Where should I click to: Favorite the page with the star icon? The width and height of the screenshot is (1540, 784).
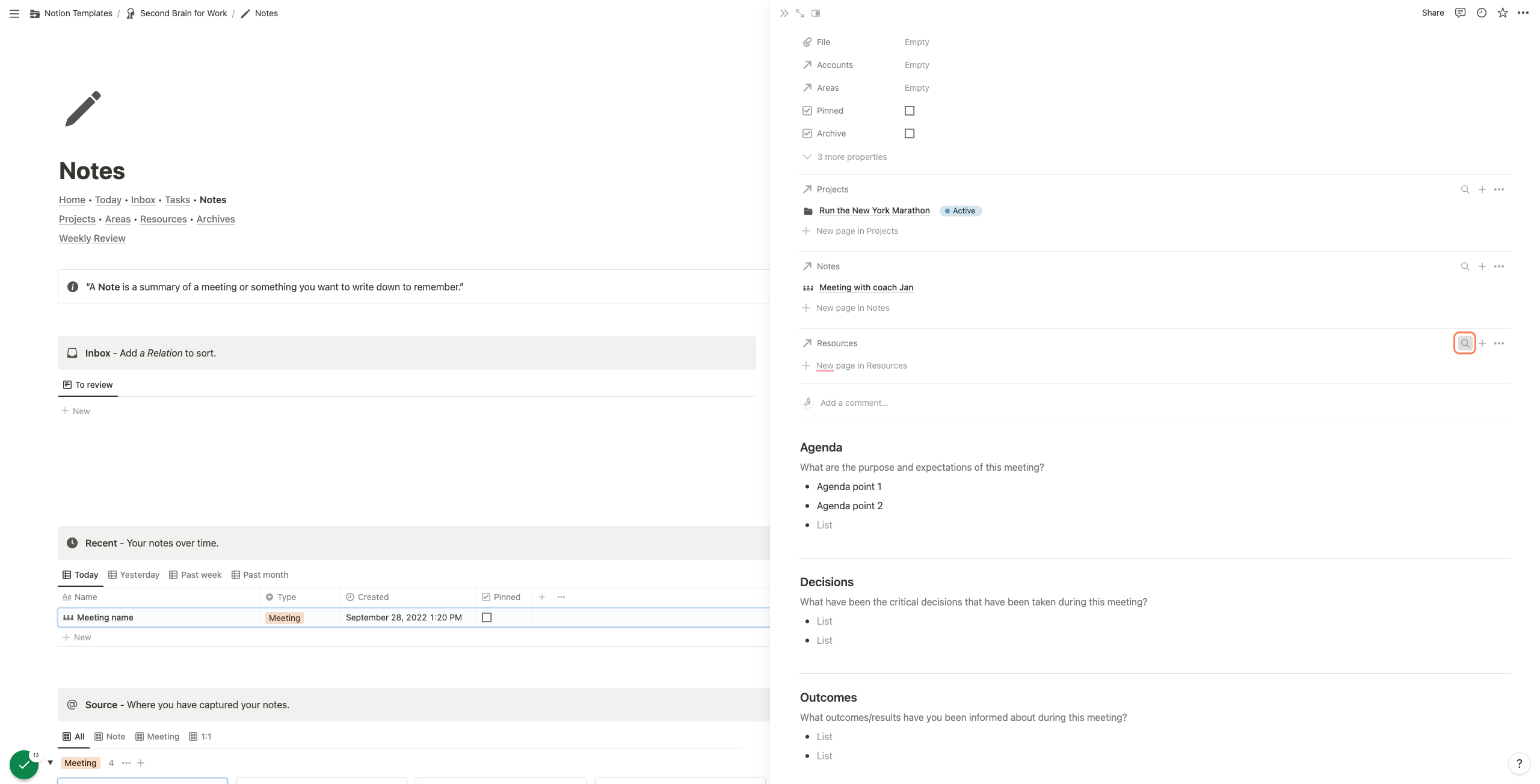tap(1503, 13)
